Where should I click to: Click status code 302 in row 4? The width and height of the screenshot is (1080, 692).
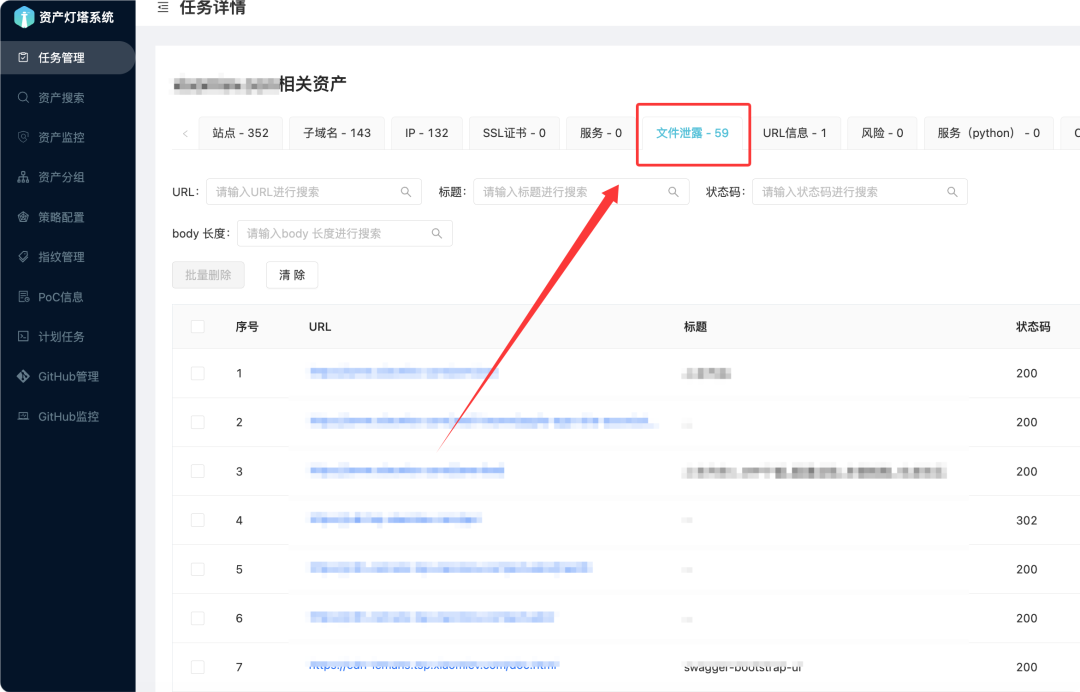[x=1026, y=521]
